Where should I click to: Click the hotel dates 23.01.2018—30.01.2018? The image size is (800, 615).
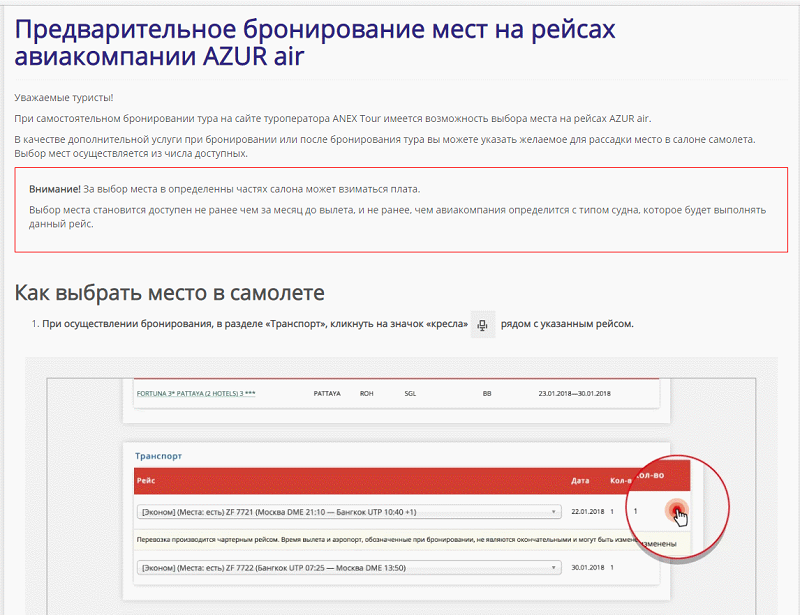pyautogui.click(x=574, y=393)
